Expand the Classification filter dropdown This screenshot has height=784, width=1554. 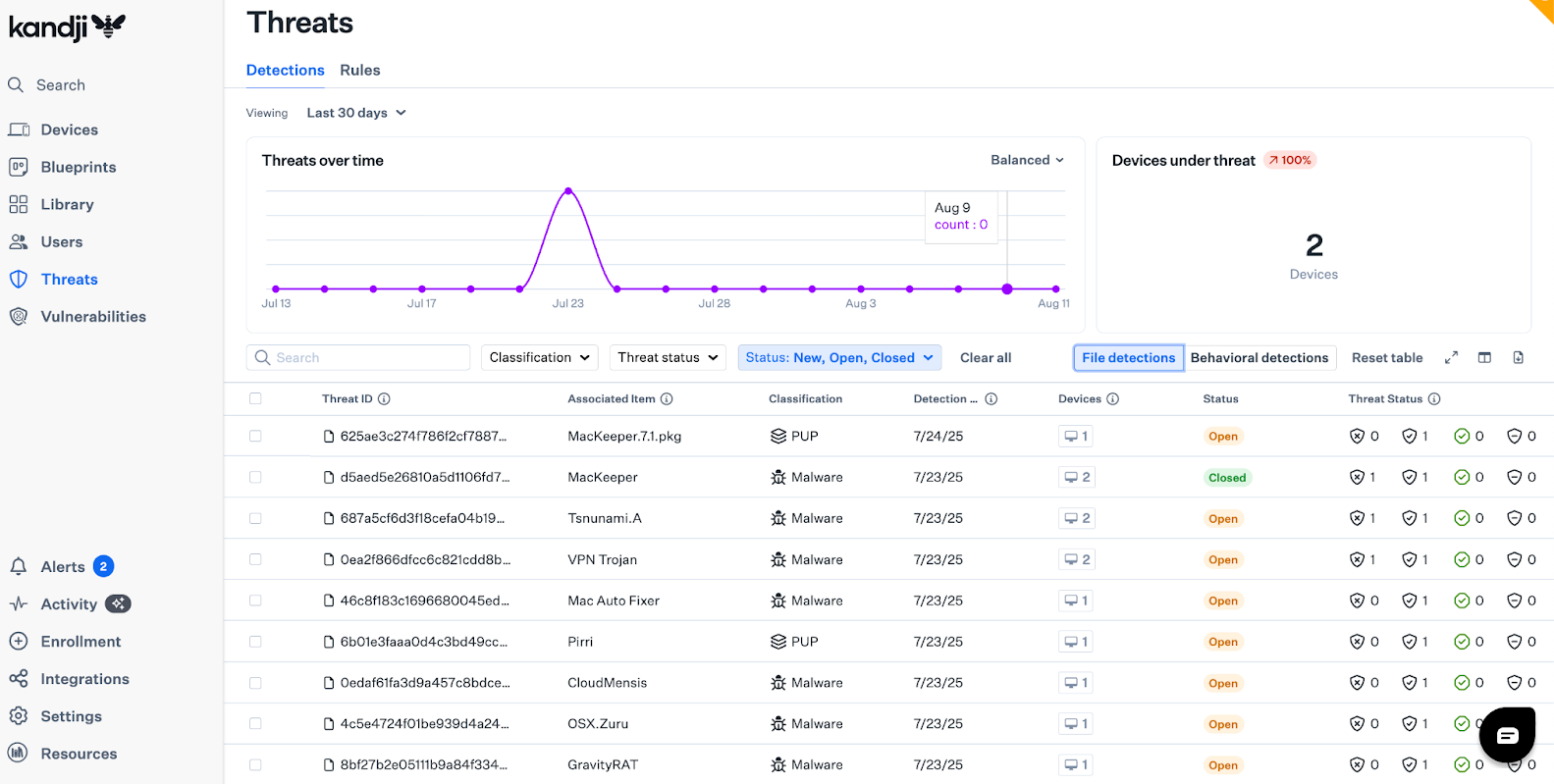tap(539, 358)
